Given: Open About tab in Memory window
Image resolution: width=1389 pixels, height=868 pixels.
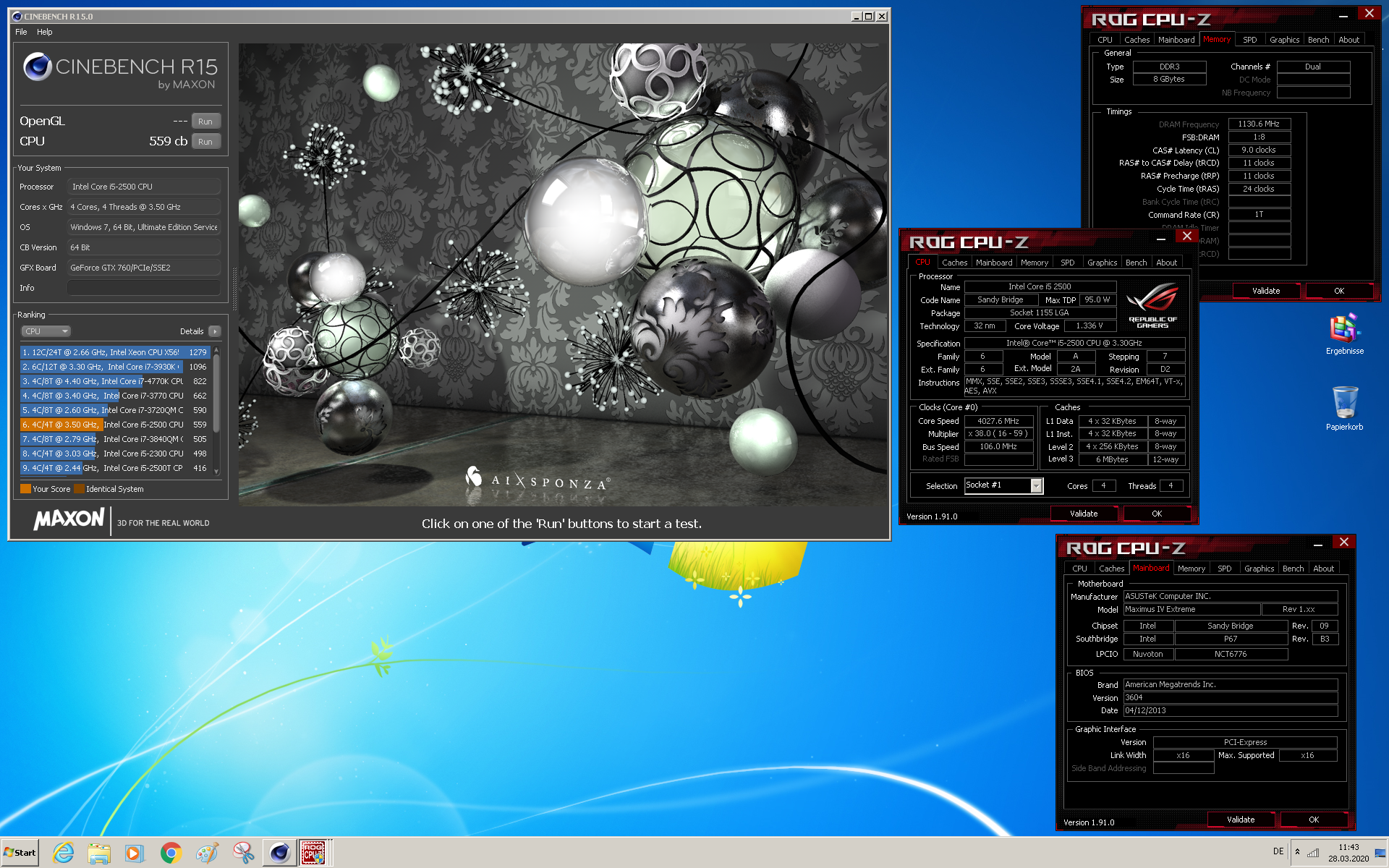Looking at the screenshot, I should click(x=1348, y=40).
